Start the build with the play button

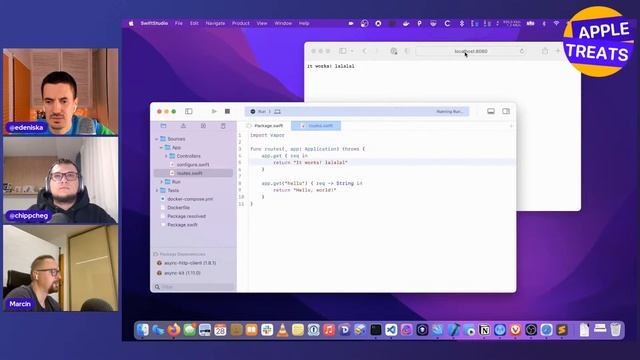pos(214,111)
